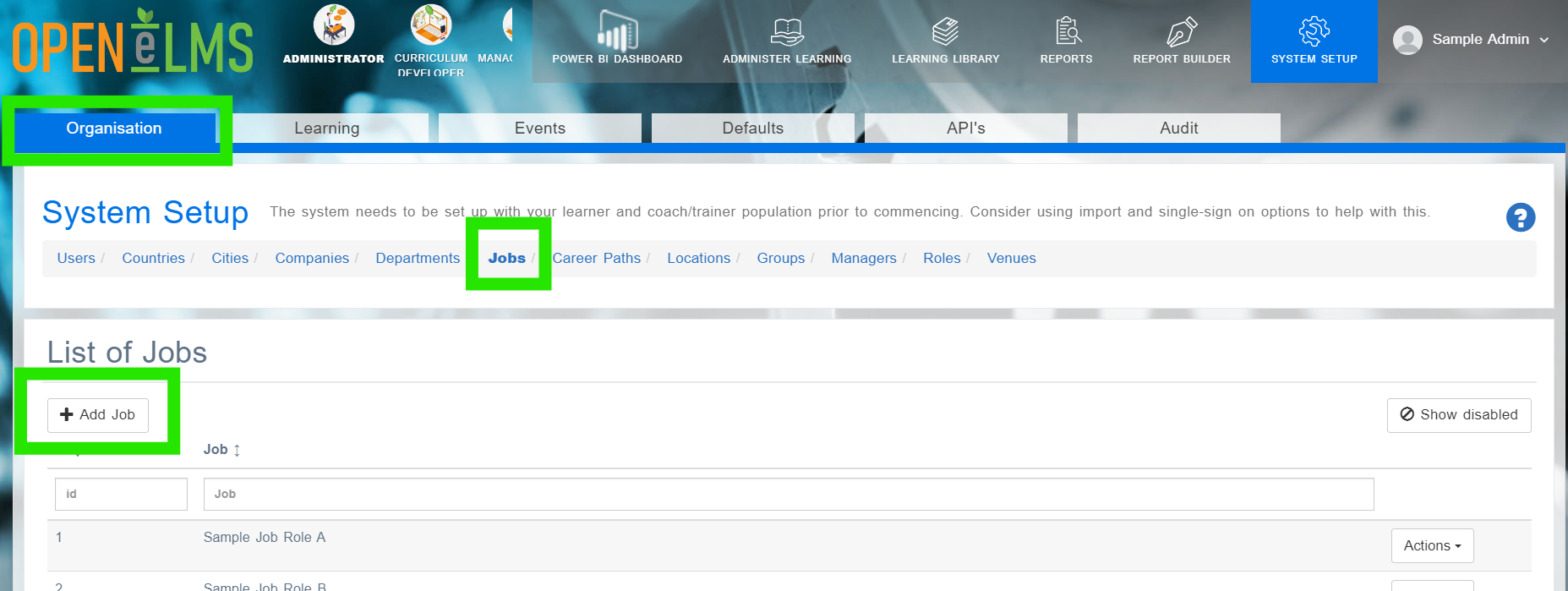Open the Report Builder pen icon
The width and height of the screenshot is (1568, 591).
coord(1182,32)
